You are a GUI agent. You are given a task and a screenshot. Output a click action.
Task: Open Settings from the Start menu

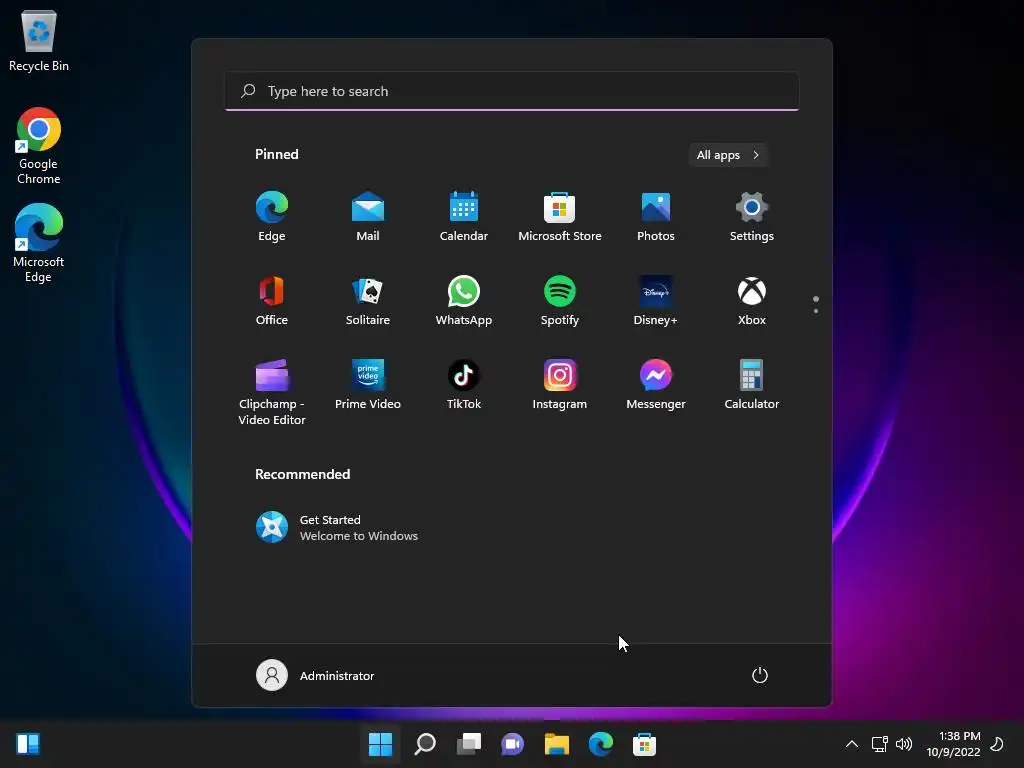point(752,217)
